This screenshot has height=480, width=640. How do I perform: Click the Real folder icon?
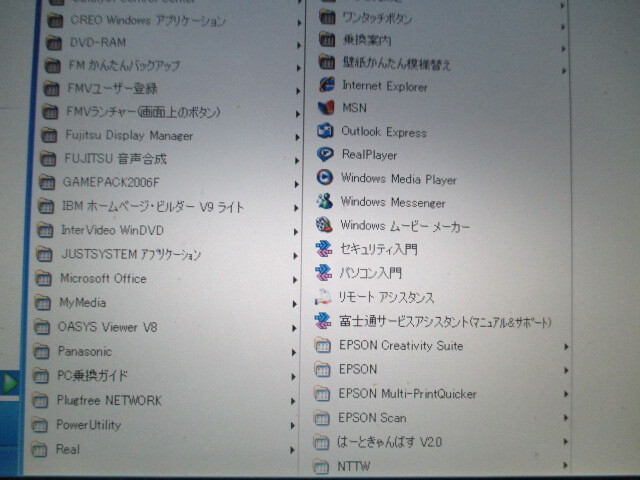[x=39, y=449]
